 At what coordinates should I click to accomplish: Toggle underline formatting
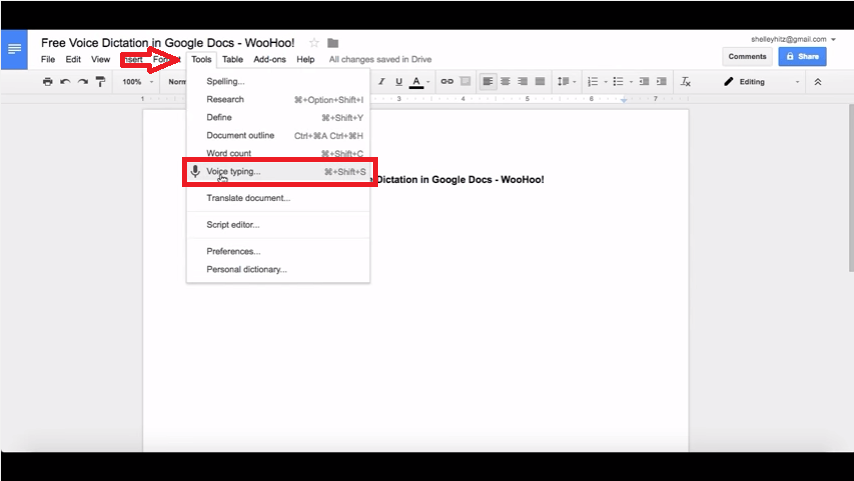pyautogui.click(x=399, y=82)
